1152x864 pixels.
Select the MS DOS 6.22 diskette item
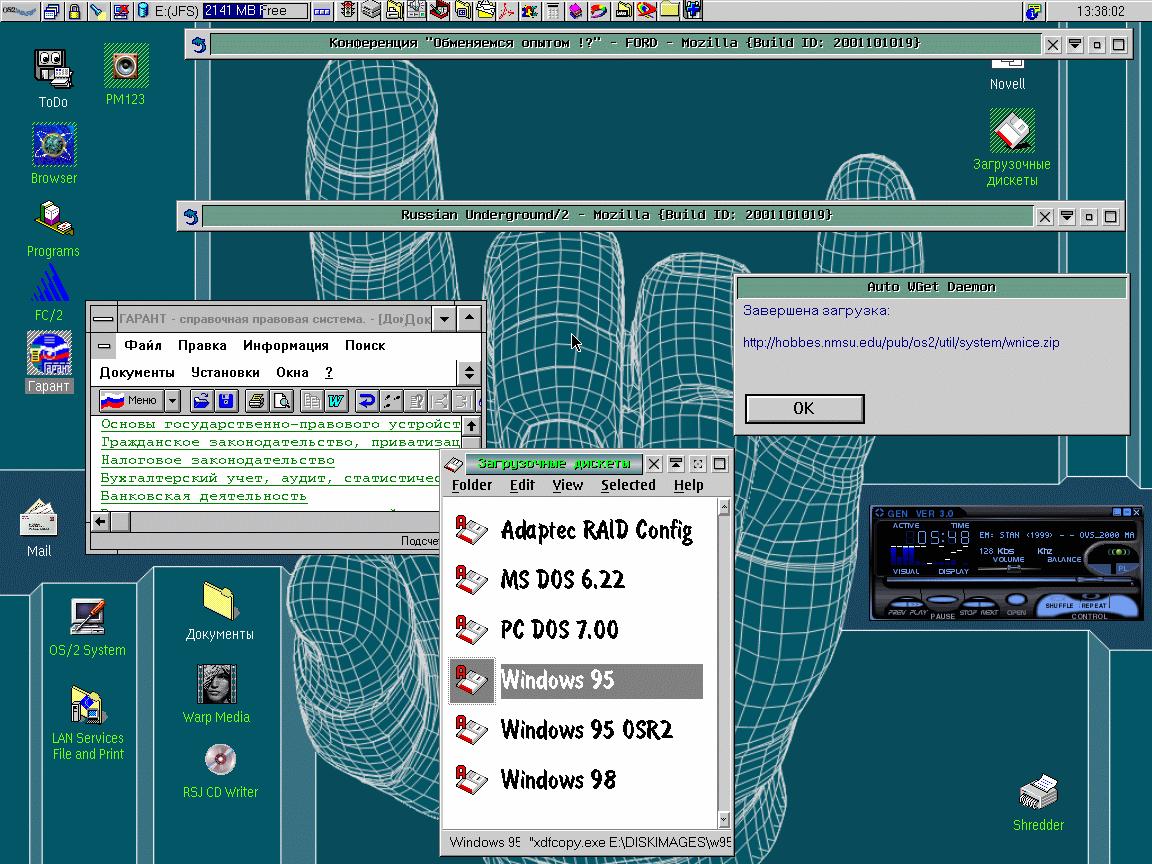539,580
